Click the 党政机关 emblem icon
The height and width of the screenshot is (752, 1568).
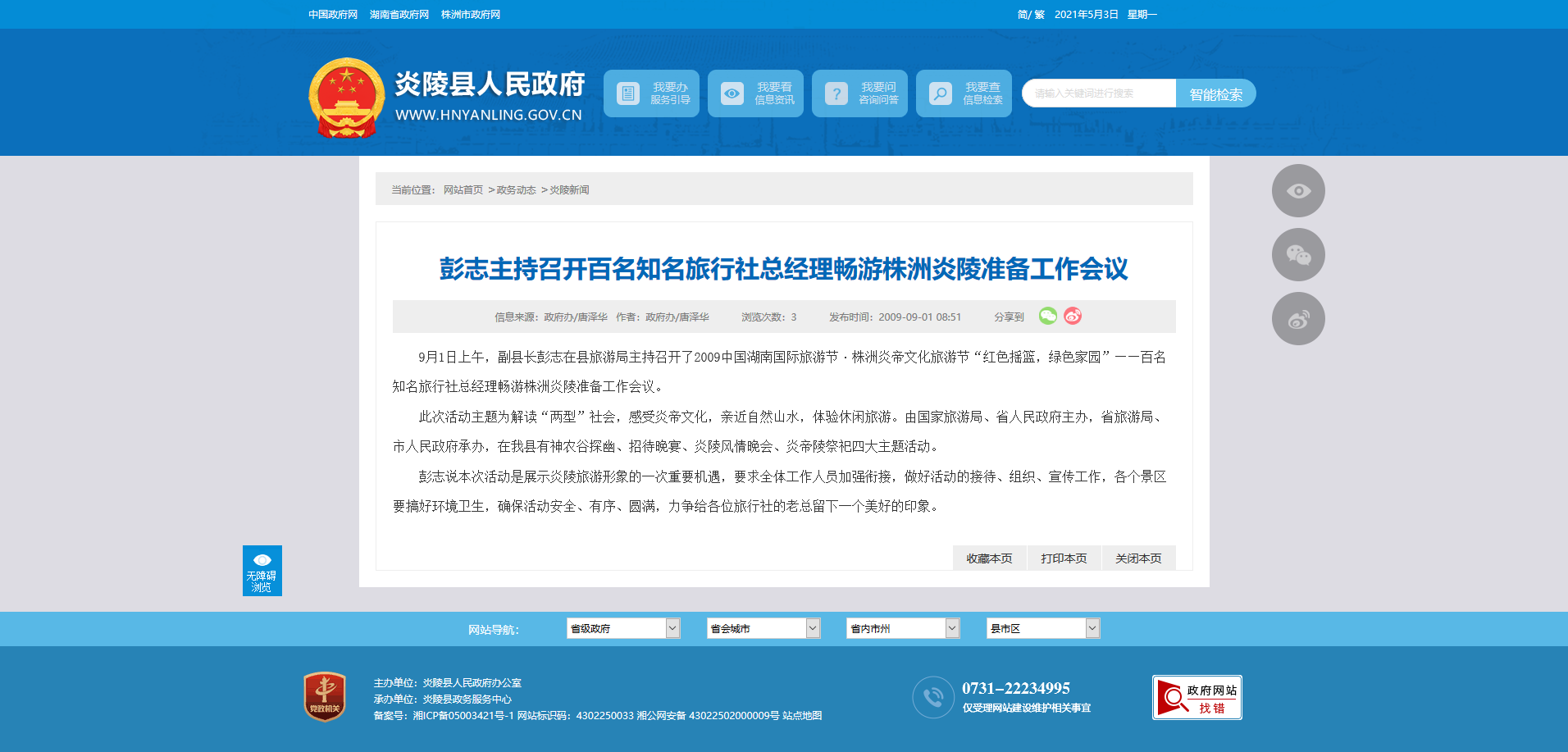[325, 697]
